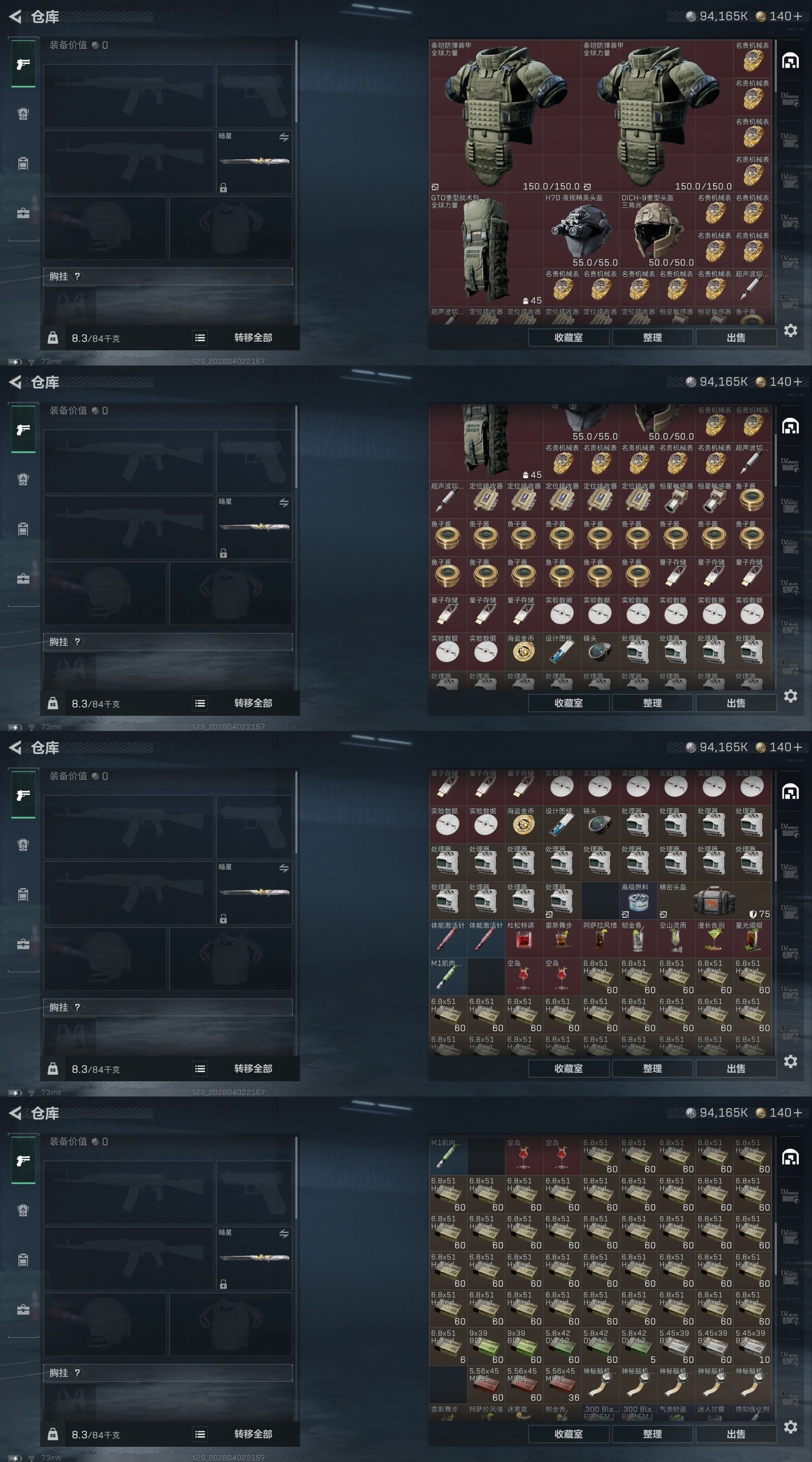Open list options beside 转移全部 in Titan armor view
The image size is (812, 1462).
coord(200,338)
